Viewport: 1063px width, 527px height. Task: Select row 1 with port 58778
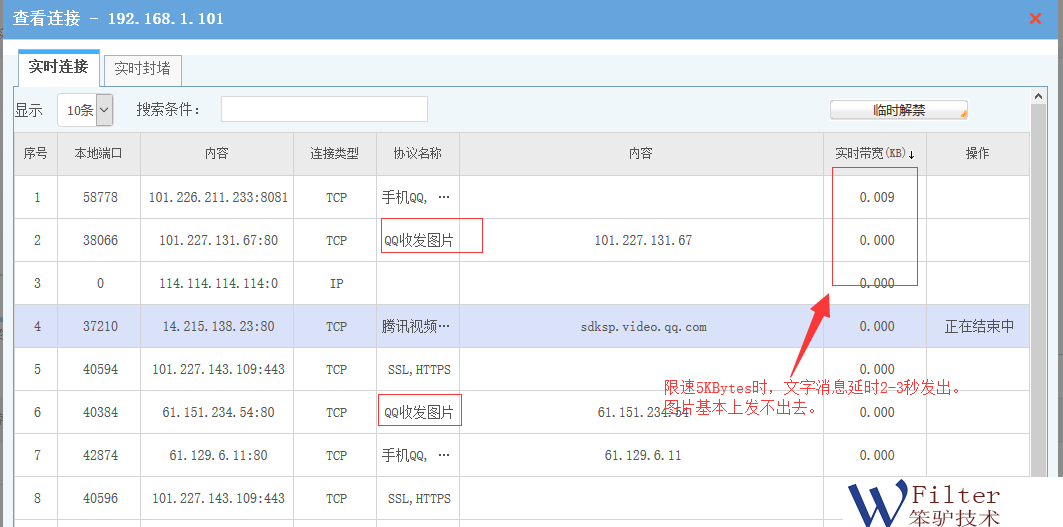click(x=99, y=197)
